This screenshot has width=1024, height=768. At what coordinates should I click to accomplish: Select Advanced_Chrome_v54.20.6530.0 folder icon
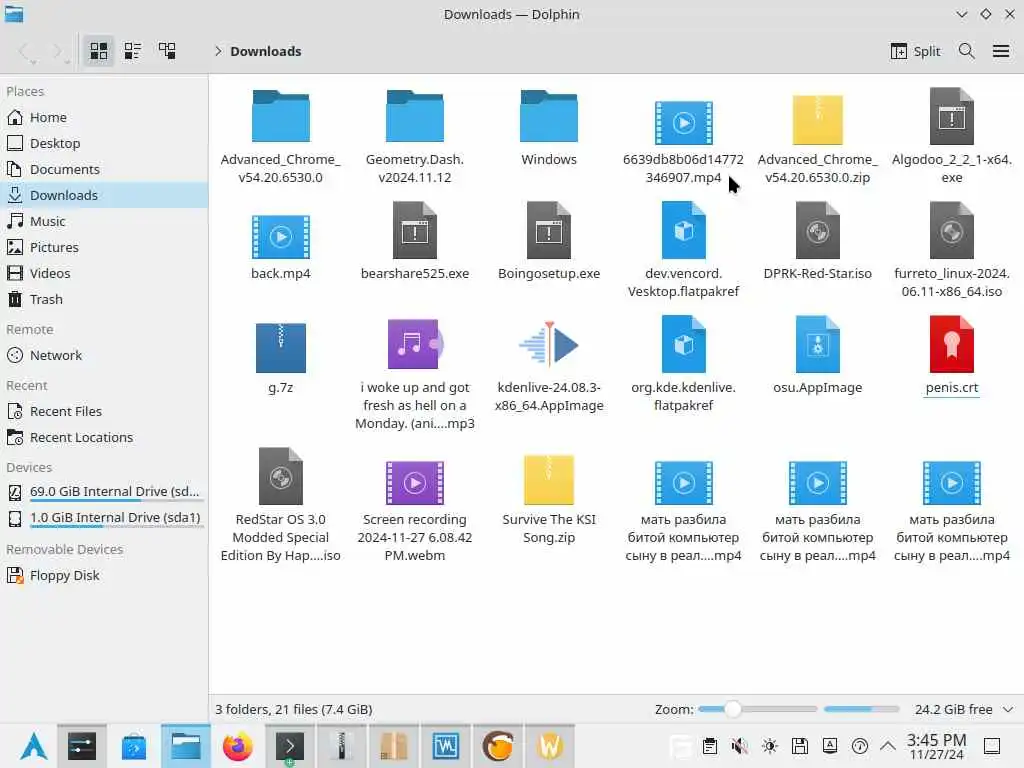tap(281, 116)
